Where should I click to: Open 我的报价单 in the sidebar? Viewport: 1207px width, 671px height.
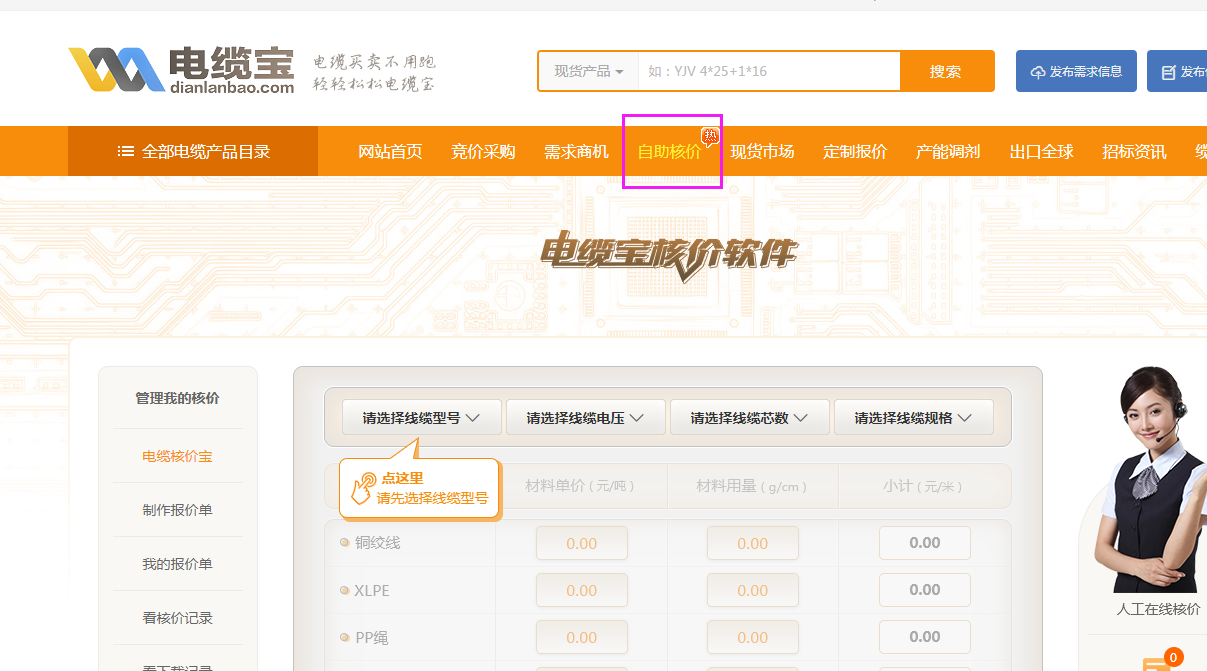coord(177,564)
